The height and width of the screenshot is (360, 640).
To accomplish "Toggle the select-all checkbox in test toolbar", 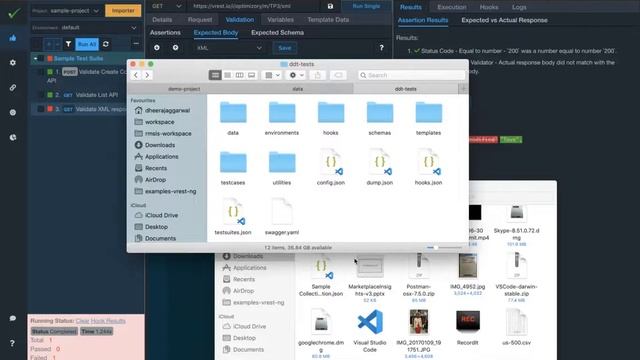I will pos(37,44).
